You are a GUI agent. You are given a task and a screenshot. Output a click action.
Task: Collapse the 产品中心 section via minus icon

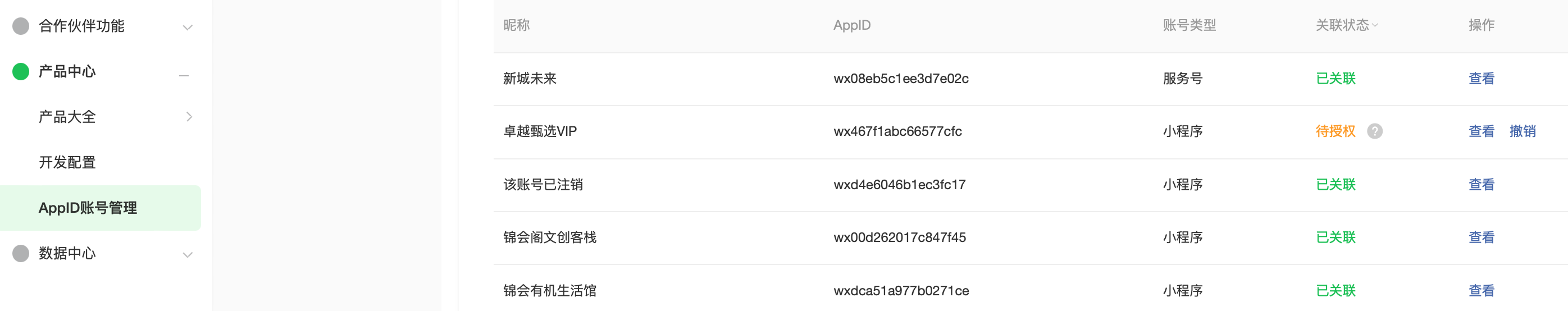(x=184, y=75)
